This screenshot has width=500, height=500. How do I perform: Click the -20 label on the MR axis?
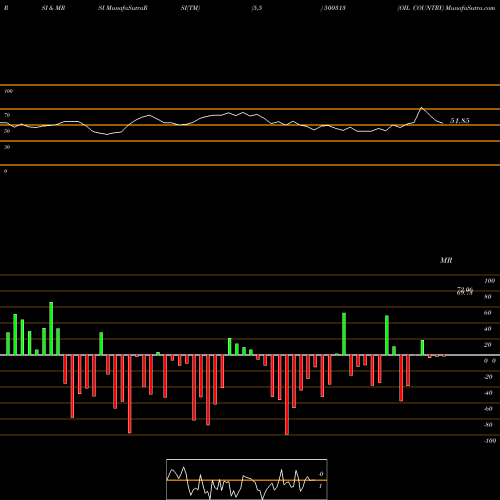[x=488, y=377]
